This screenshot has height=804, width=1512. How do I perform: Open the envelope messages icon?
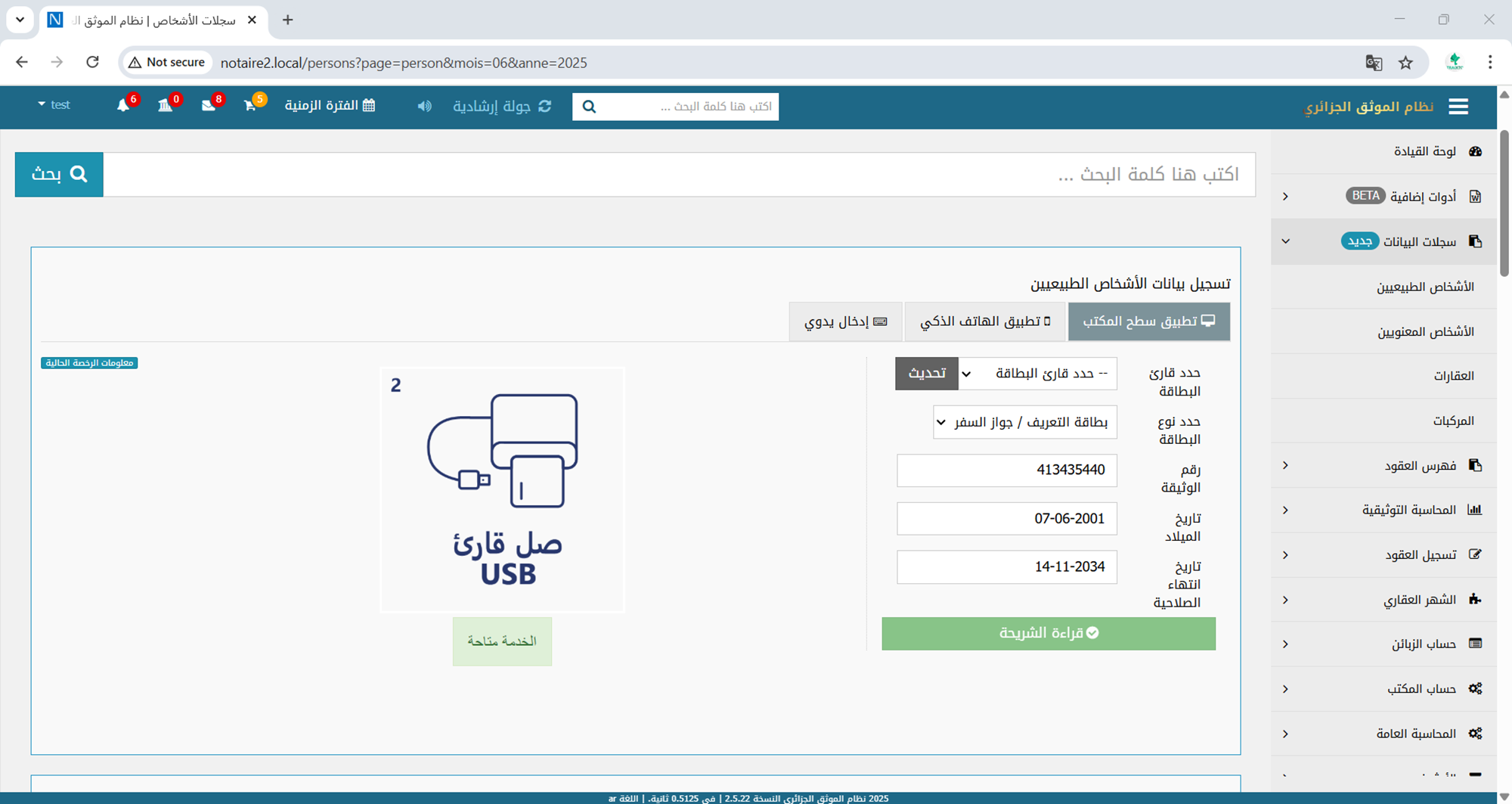pos(209,106)
